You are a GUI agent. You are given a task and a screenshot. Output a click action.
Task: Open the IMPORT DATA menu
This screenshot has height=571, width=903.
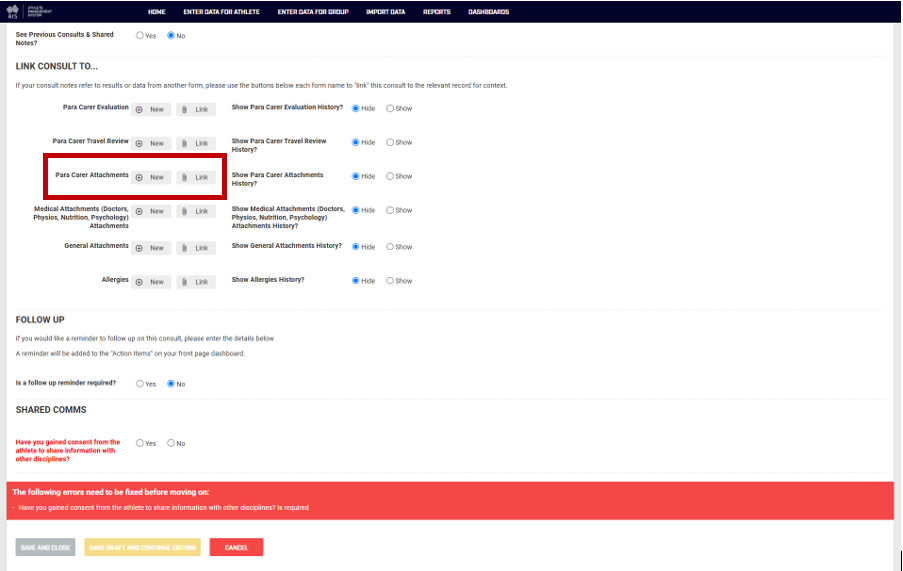pyautogui.click(x=386, y=12)
